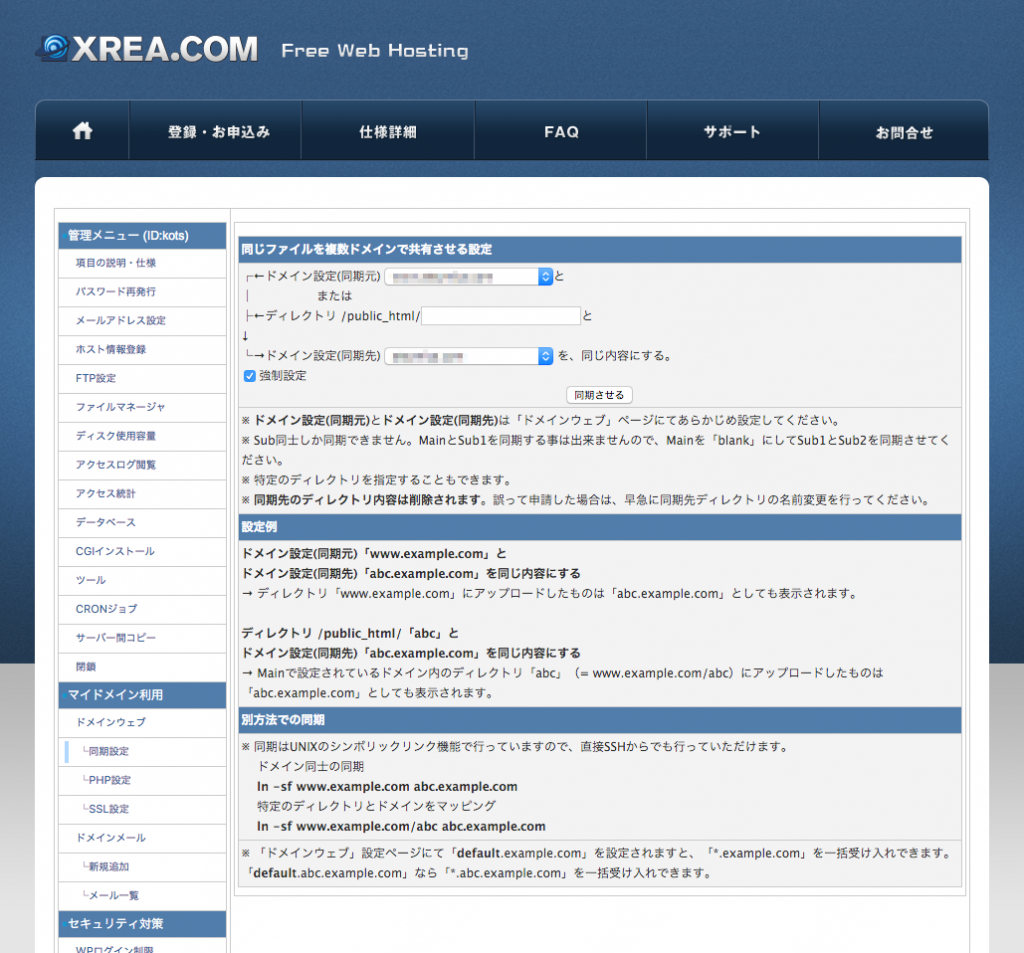The height and width of the screenshot is (953, 1024).
Task: Click the home icon in navigation bar
Action: pos(82,131)
